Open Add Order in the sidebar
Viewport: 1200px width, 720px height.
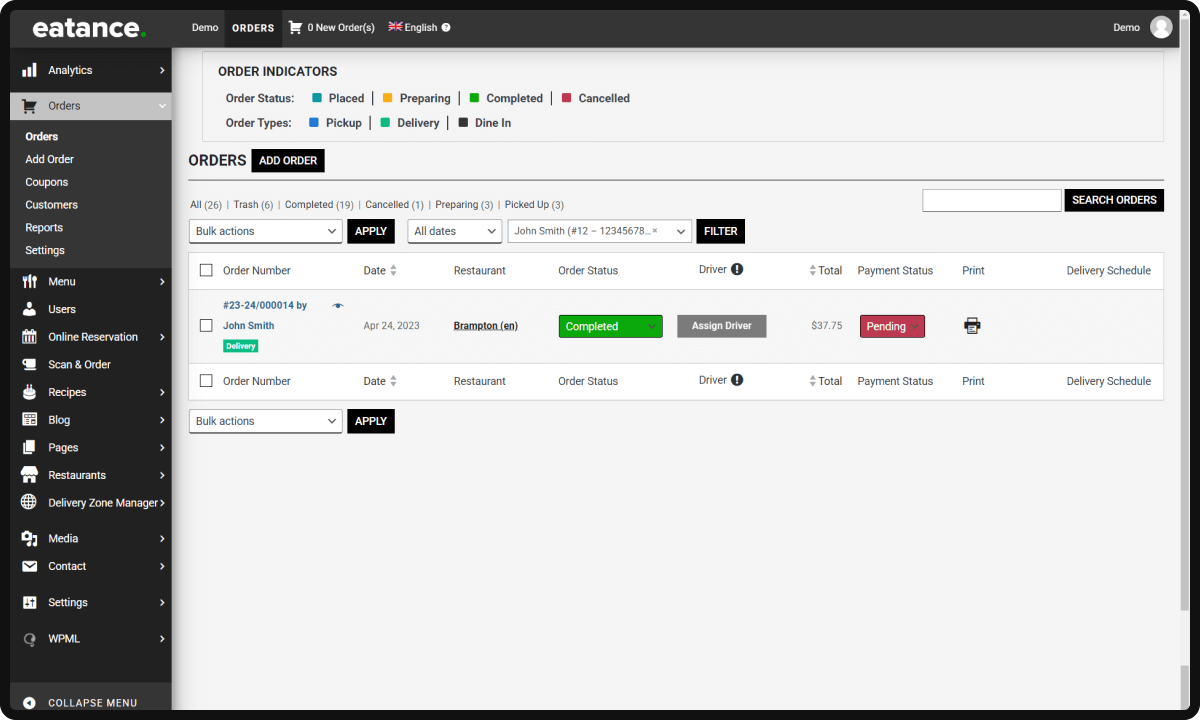pyautogui.click(x=50, y=159)
